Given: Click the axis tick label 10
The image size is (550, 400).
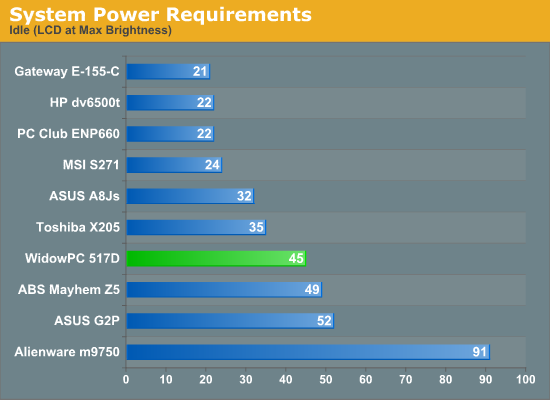Looking at the screenshot, I should point(166,379).
